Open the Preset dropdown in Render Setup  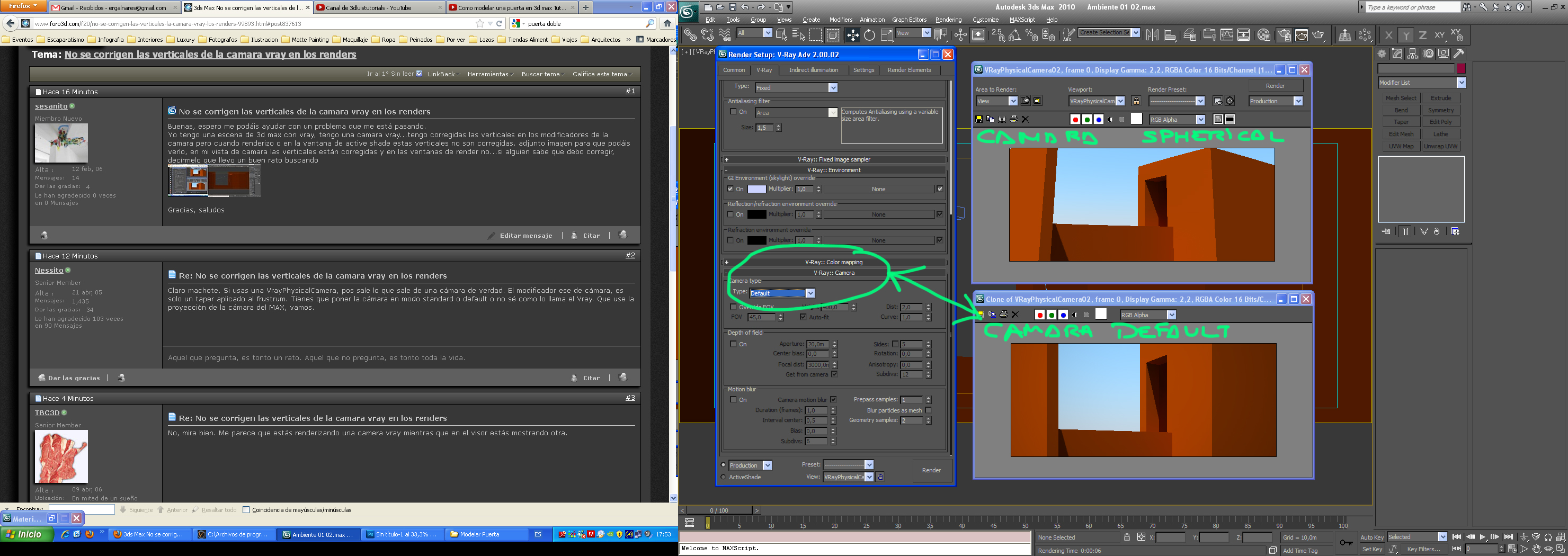(x=848, y=465)
